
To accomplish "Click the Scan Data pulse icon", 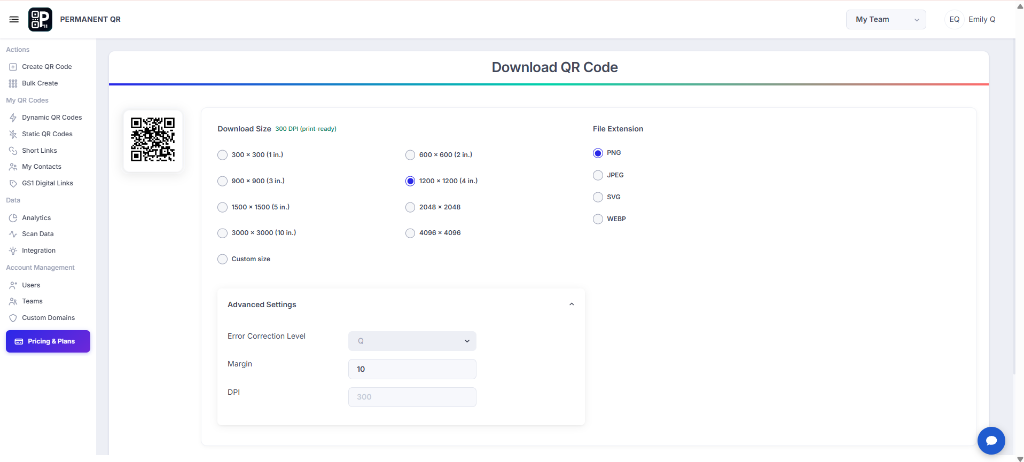I will [x=13, y=234].
